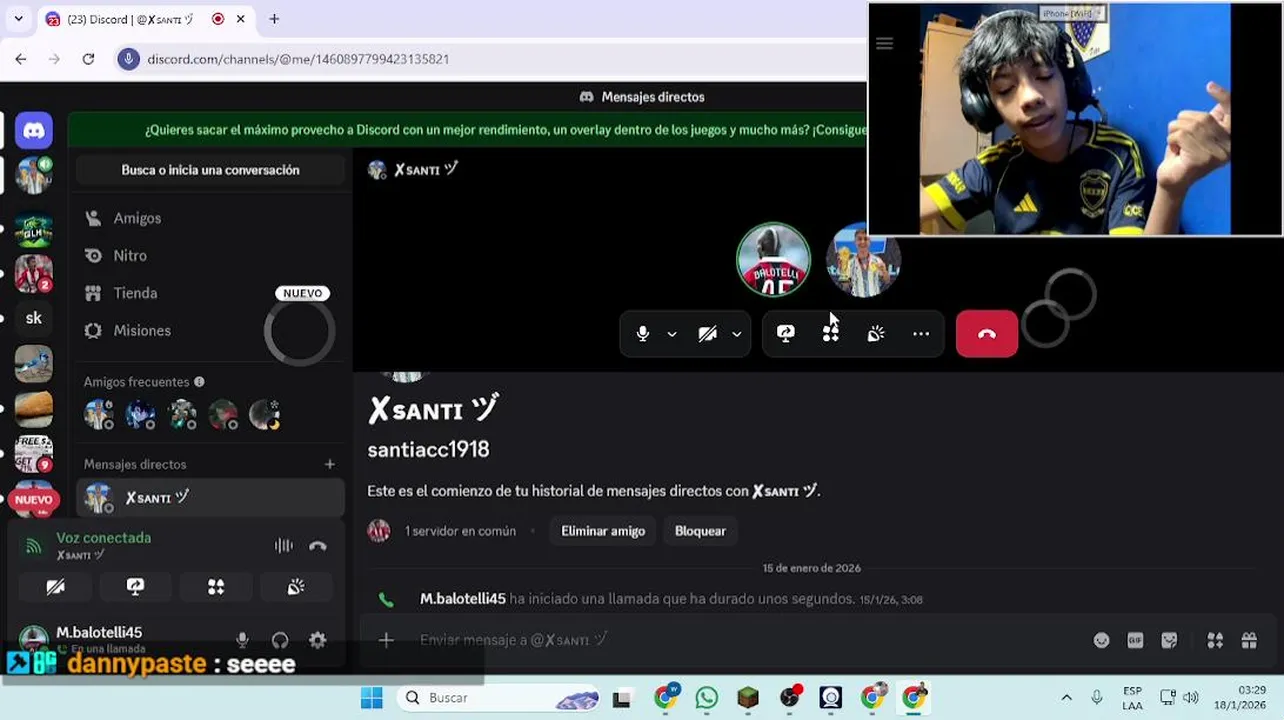Viewport: 1284px width, 720px height.
Task: Send a gift with the gift icon
Action: (x=1249, y=640)
